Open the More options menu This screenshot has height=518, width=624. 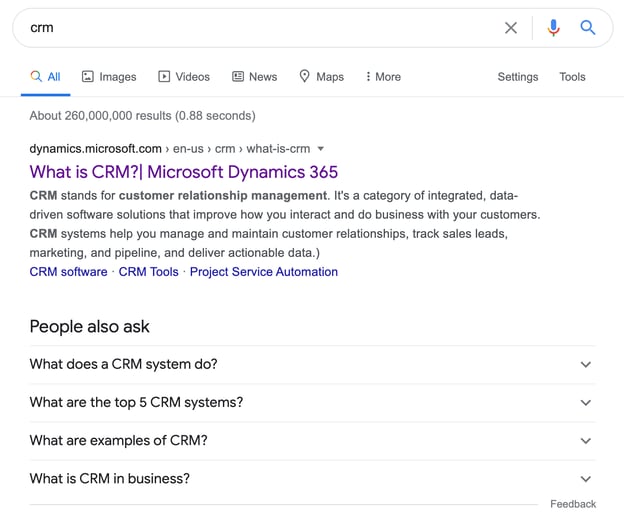[383, 77]
